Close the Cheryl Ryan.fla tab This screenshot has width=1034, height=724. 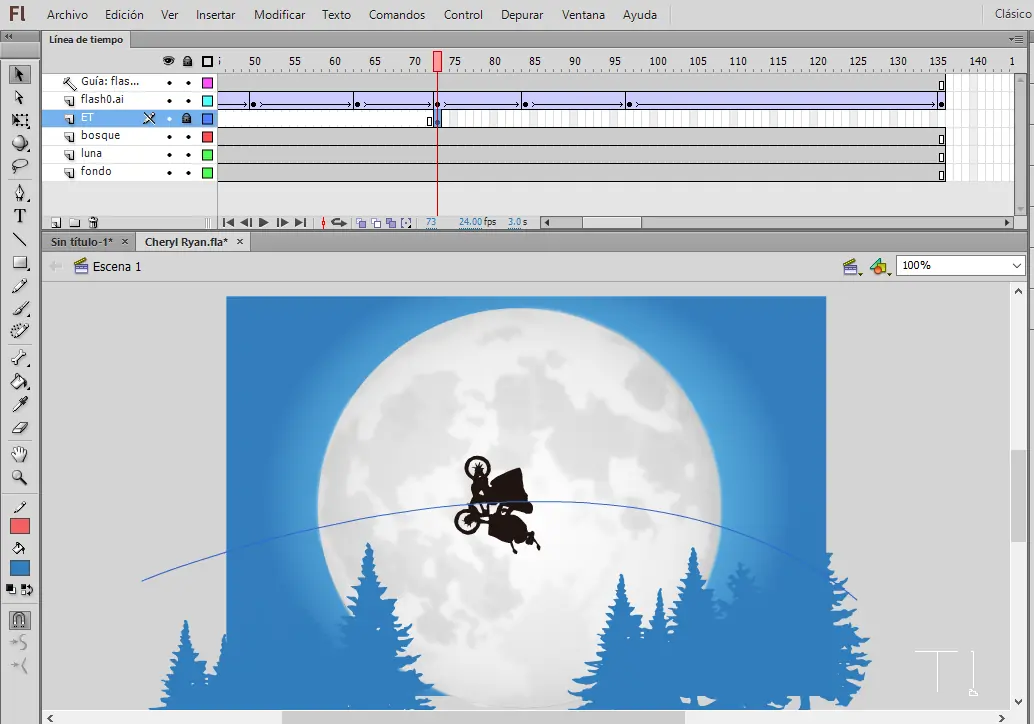coord(240,242)
